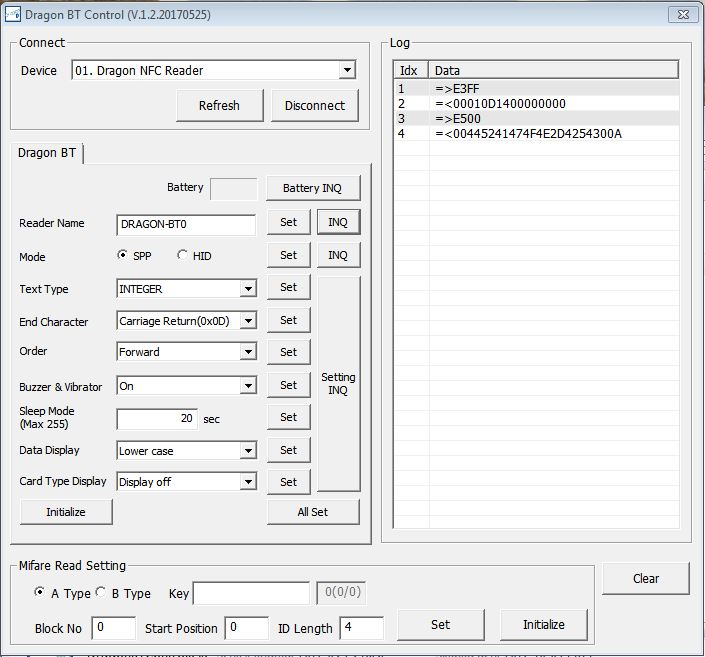Expand the Order dropdown
This screenshot has width=705, height=657.
[248, 352]
